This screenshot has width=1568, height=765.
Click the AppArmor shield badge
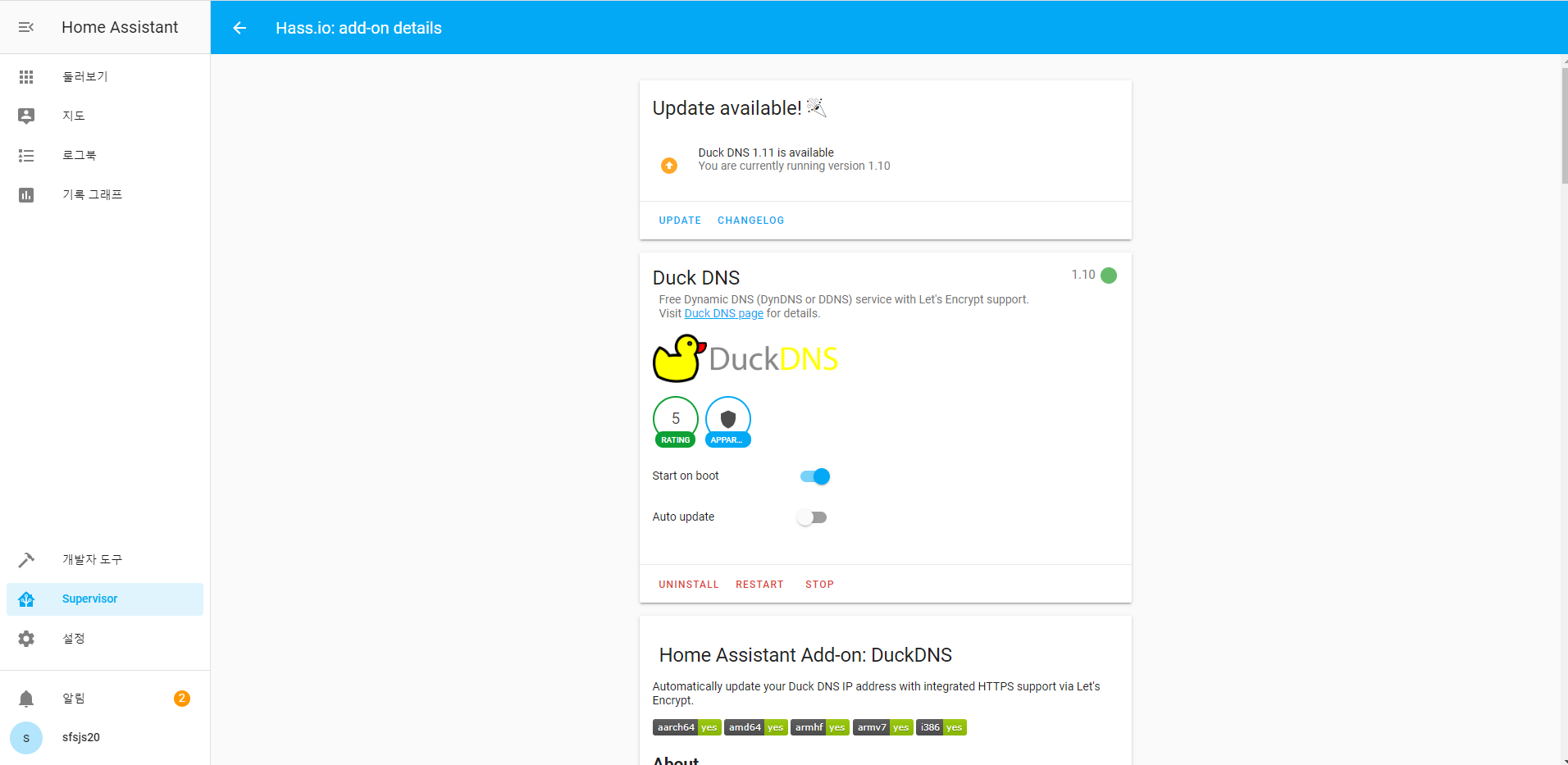point(728,421)
